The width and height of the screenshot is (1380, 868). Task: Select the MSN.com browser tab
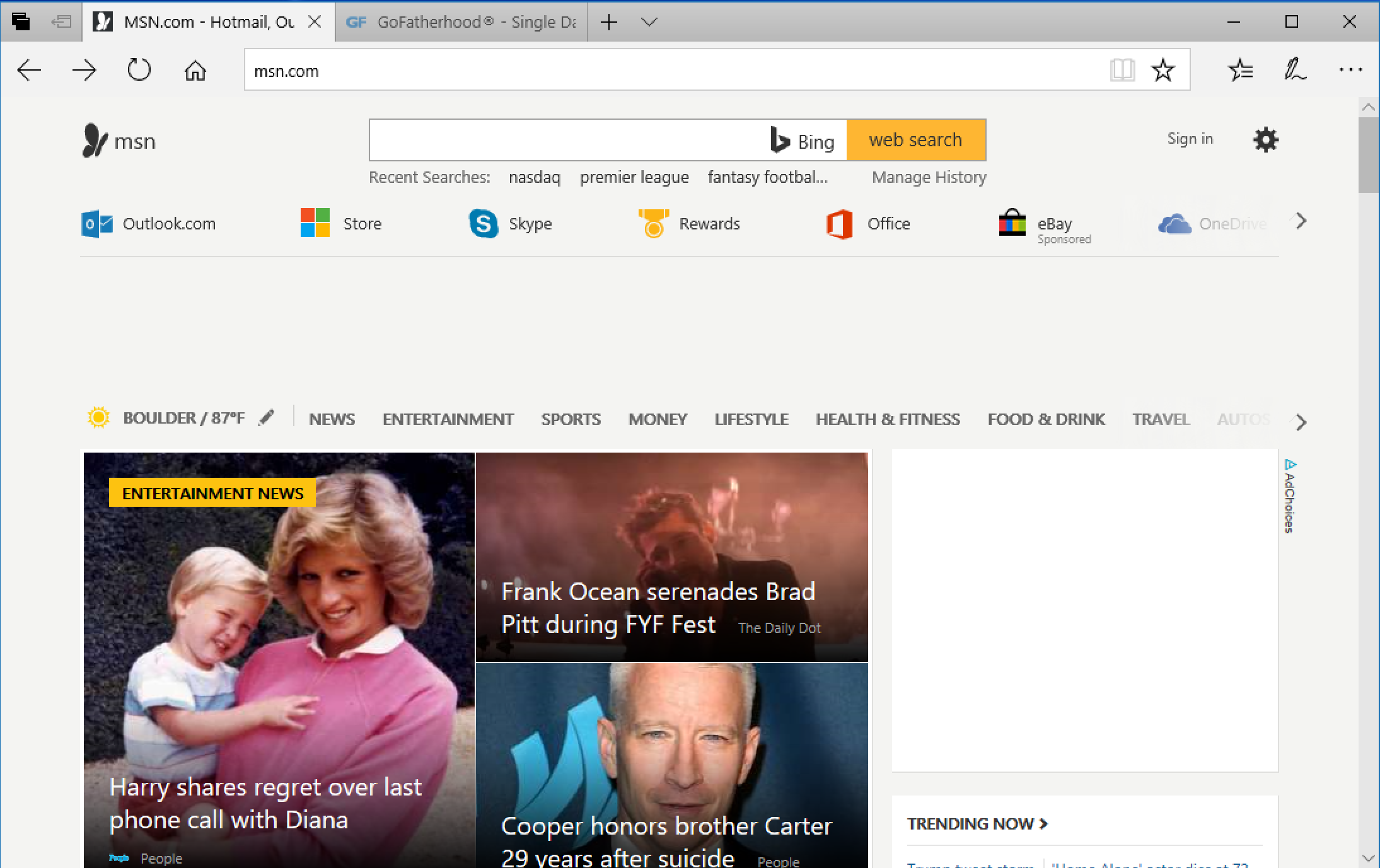(x=208, y=22)
